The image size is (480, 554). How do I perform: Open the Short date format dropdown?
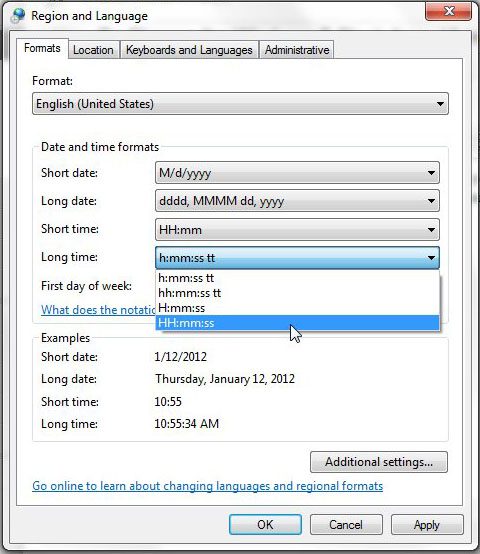[297, 173]
